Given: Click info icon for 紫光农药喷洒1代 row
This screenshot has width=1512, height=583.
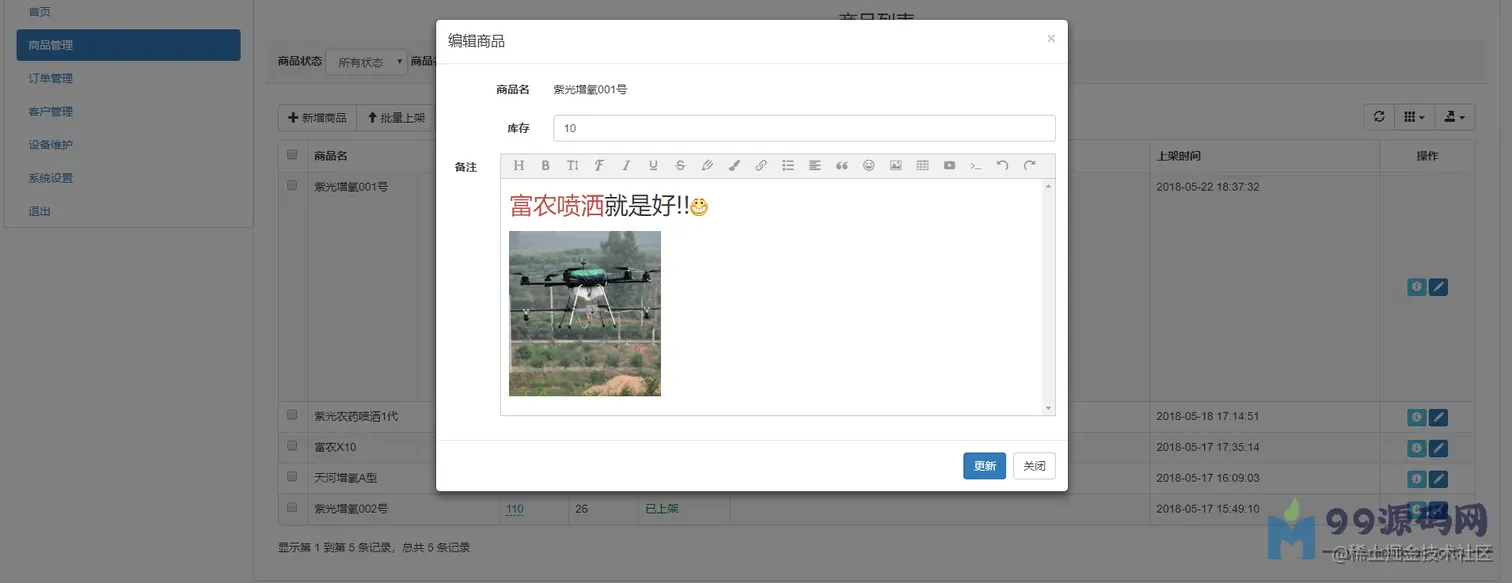Looking at the screenshot, I should 1416,417.
